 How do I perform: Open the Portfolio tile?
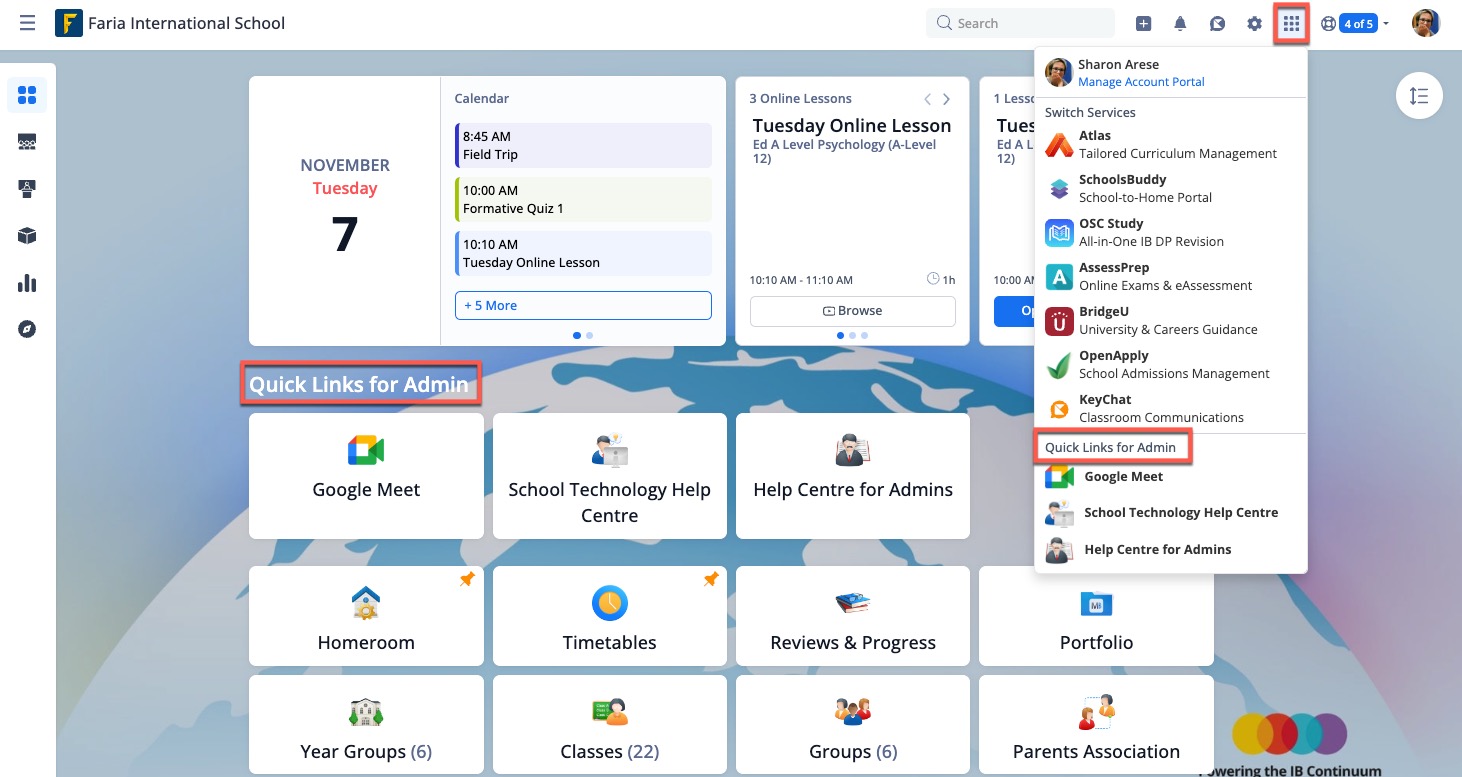(x=1096, y=616)
